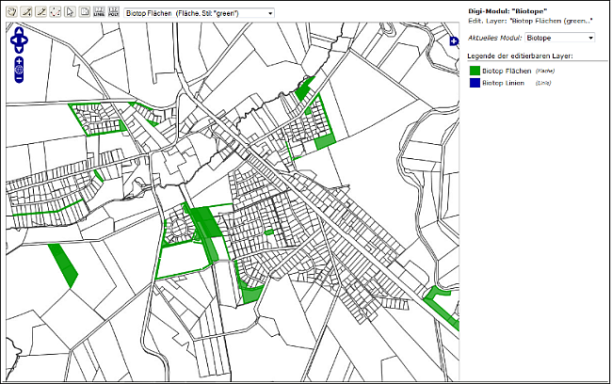Open the Biotop Flächen layer dropdown

[x=199, y=13]
